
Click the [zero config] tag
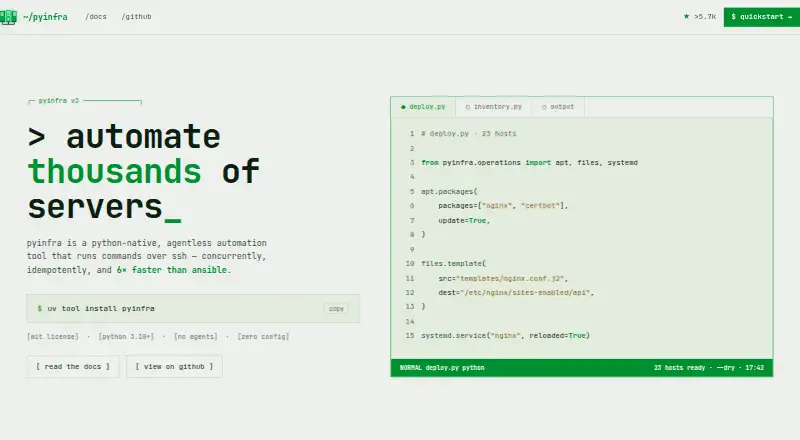coord(263,336)
